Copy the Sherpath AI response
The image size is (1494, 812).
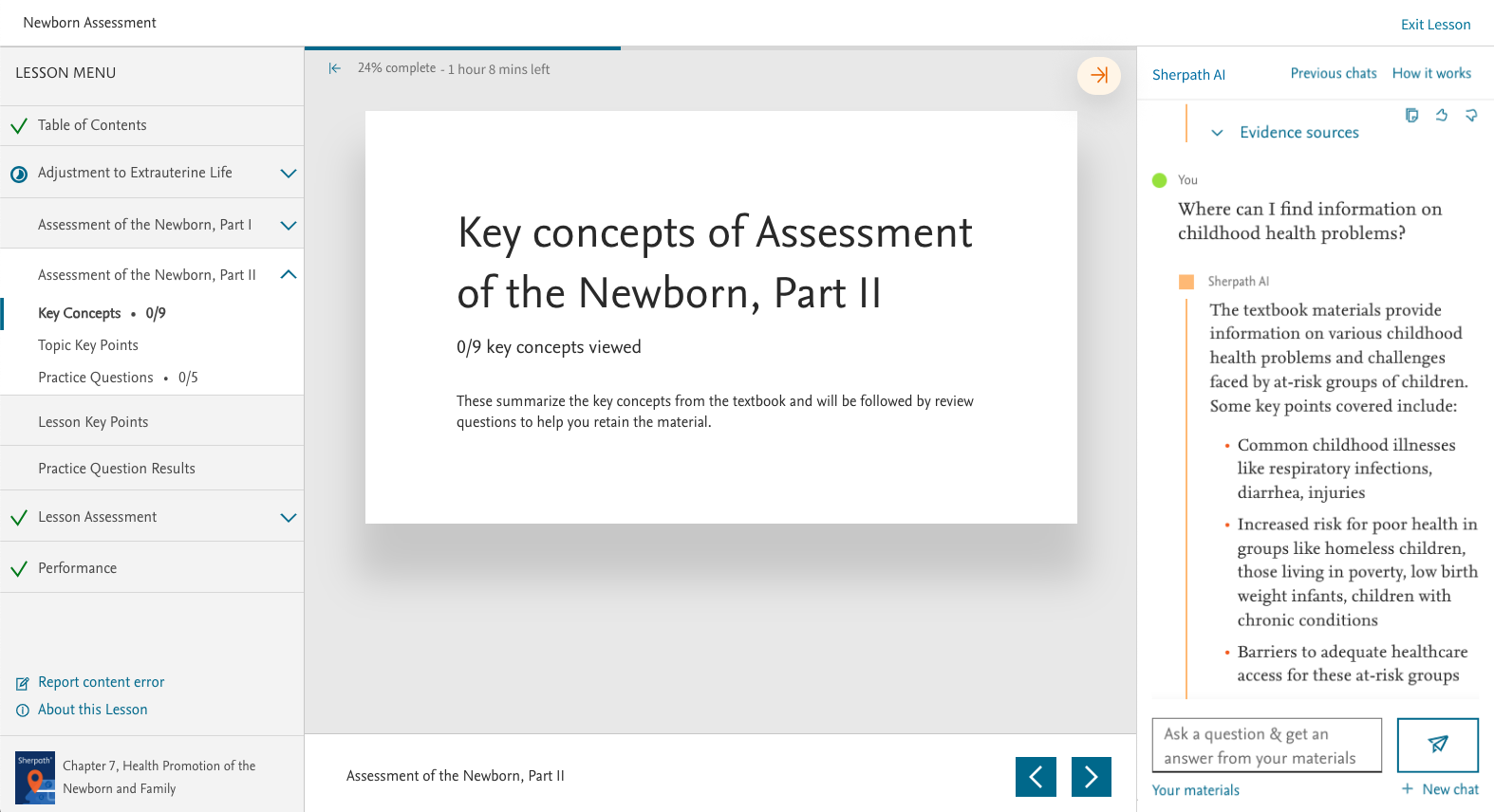tap(1411, 115)
